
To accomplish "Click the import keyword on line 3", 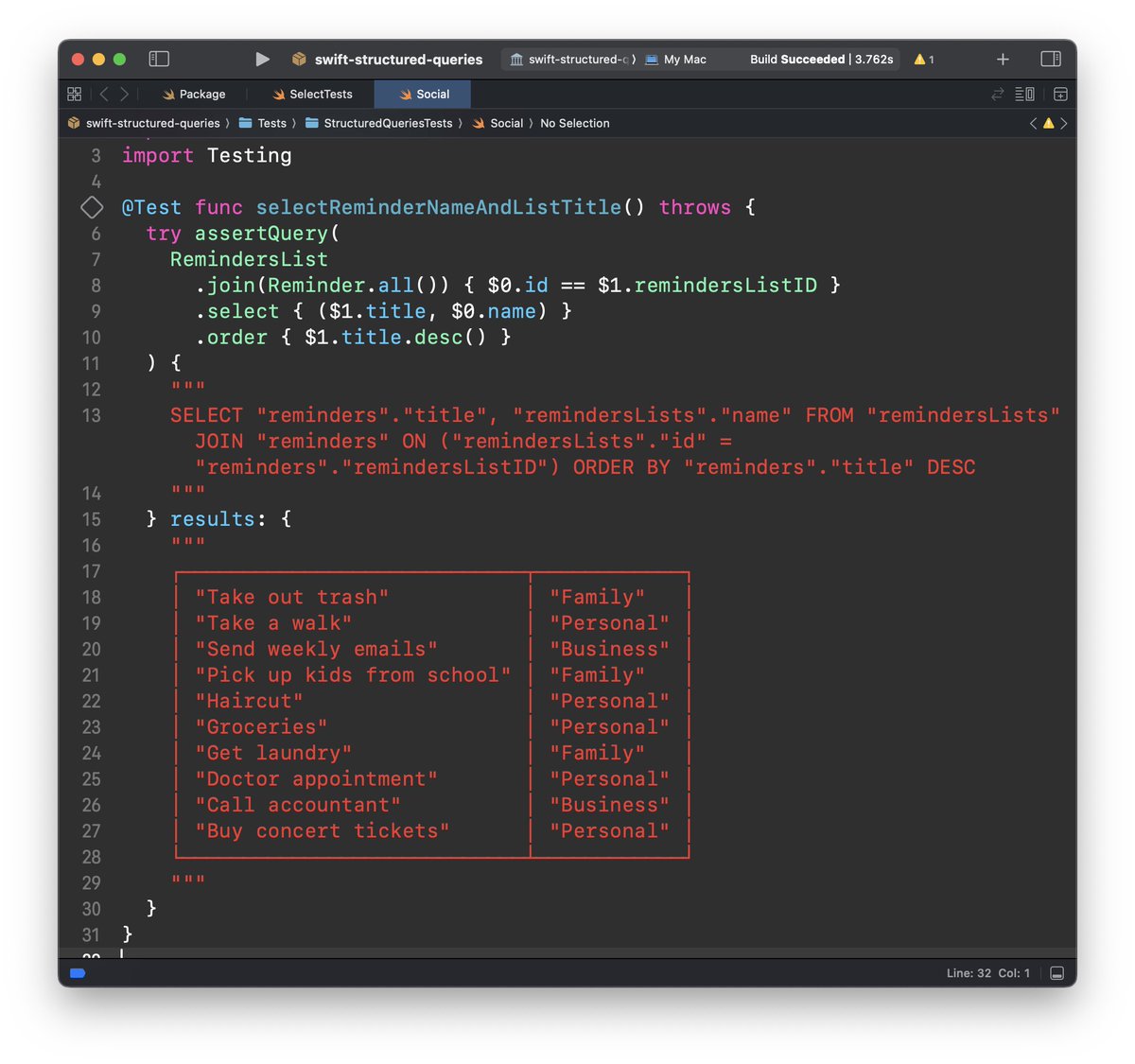I will pyautogui.click(x=158, y=155).
